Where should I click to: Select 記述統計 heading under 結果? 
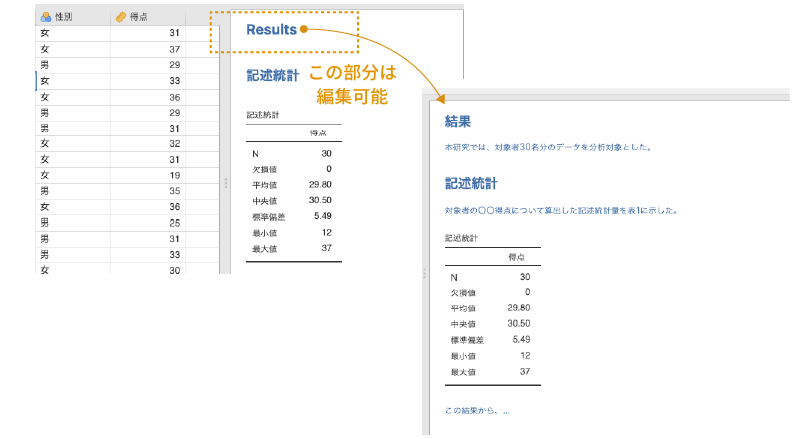pos(471,184)
